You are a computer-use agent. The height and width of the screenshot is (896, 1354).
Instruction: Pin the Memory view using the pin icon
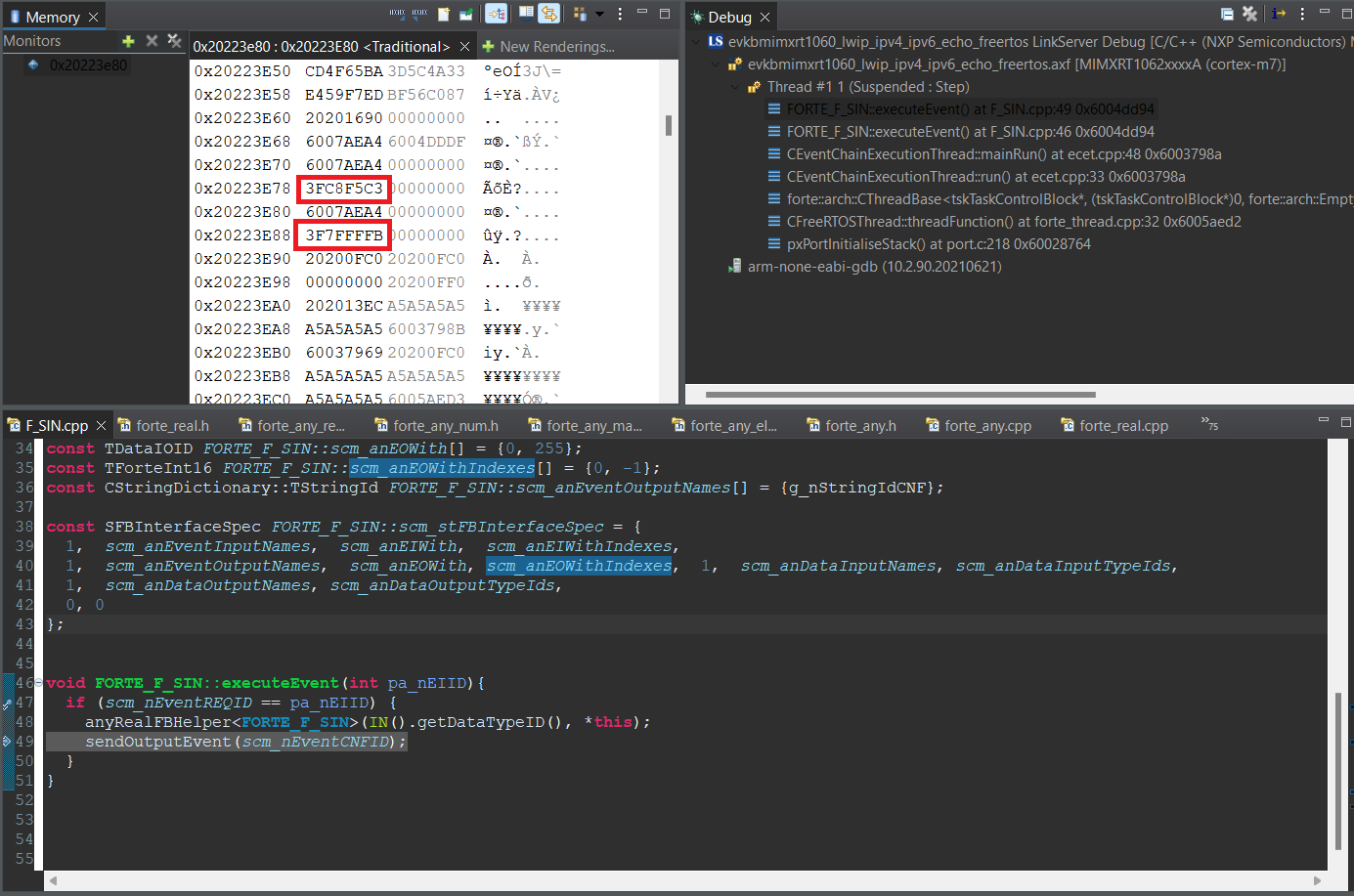466,14
